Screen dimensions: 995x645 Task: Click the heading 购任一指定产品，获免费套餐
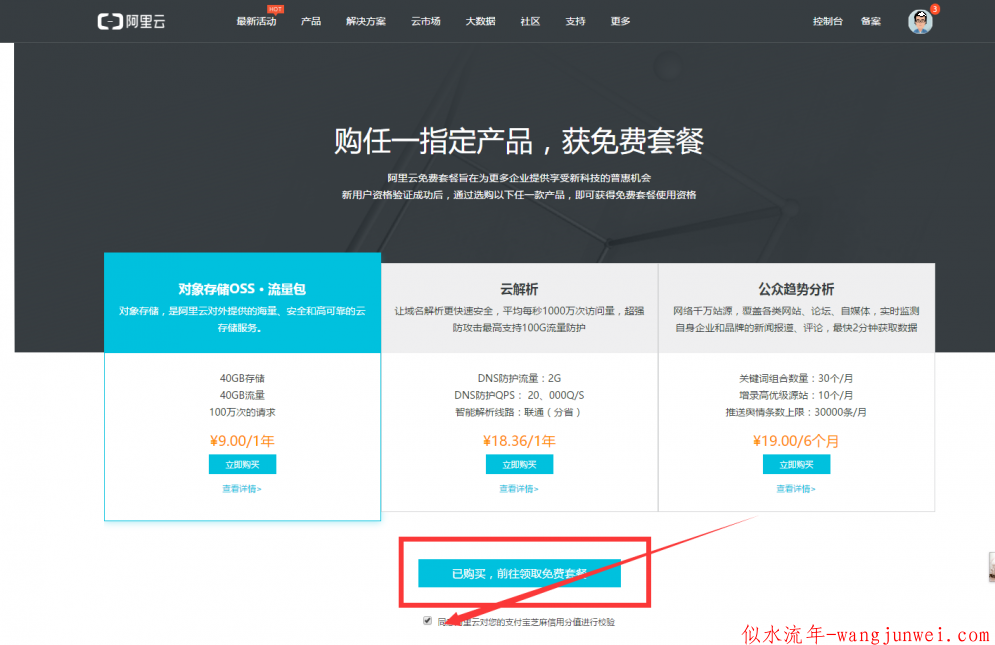519,141
